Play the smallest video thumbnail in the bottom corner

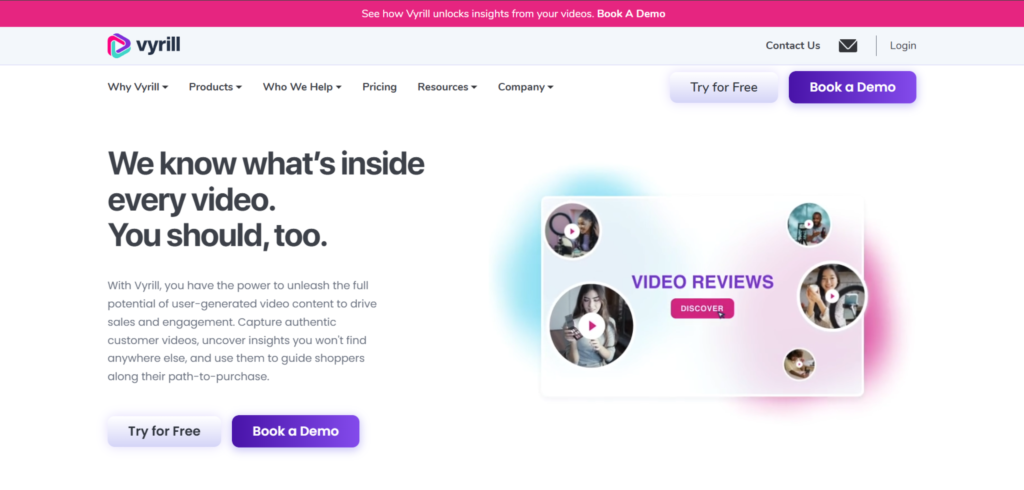tap(799, 365)
